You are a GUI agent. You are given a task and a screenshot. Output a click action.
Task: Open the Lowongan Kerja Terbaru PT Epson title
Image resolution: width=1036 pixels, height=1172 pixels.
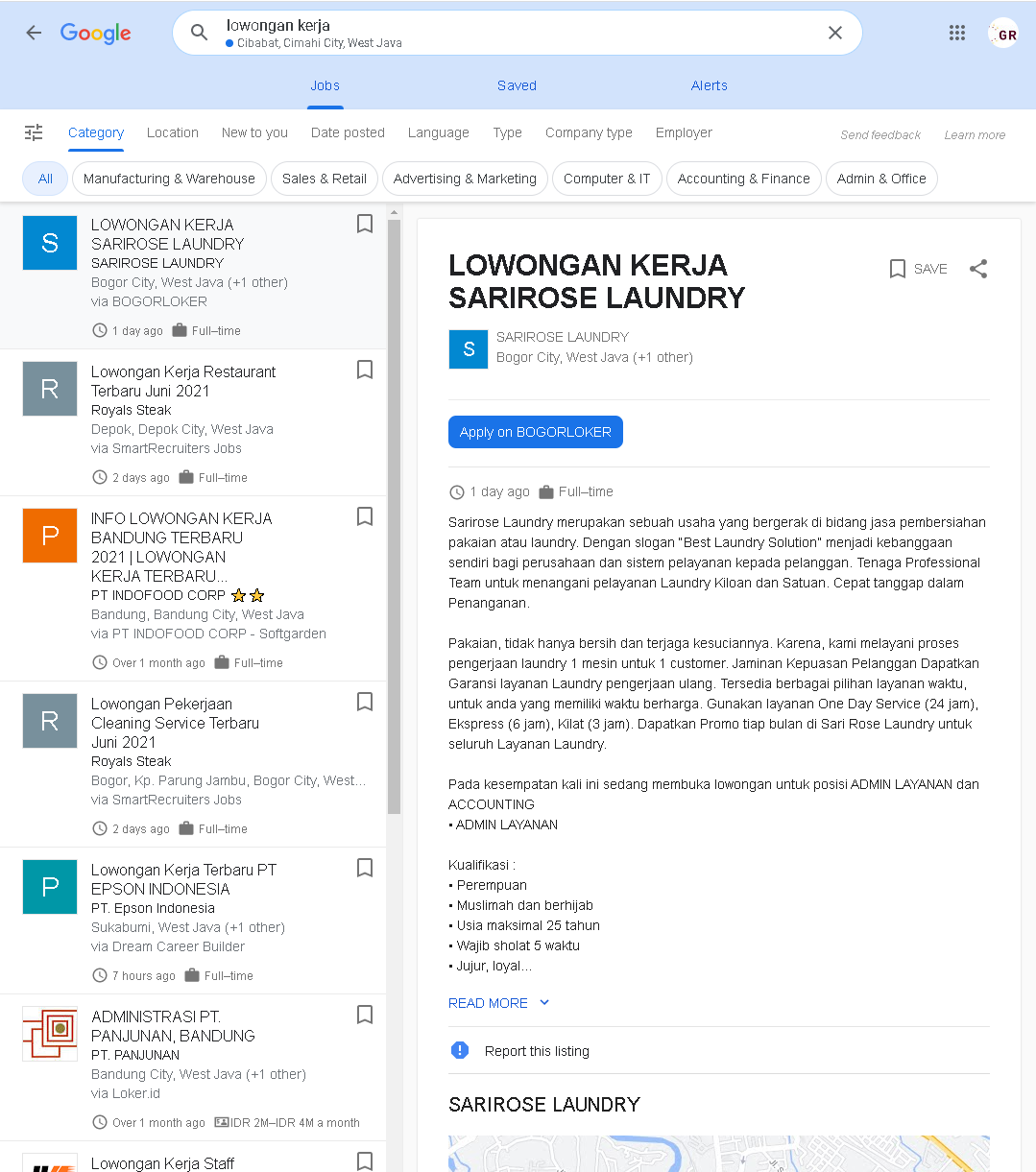pos(183,879)
